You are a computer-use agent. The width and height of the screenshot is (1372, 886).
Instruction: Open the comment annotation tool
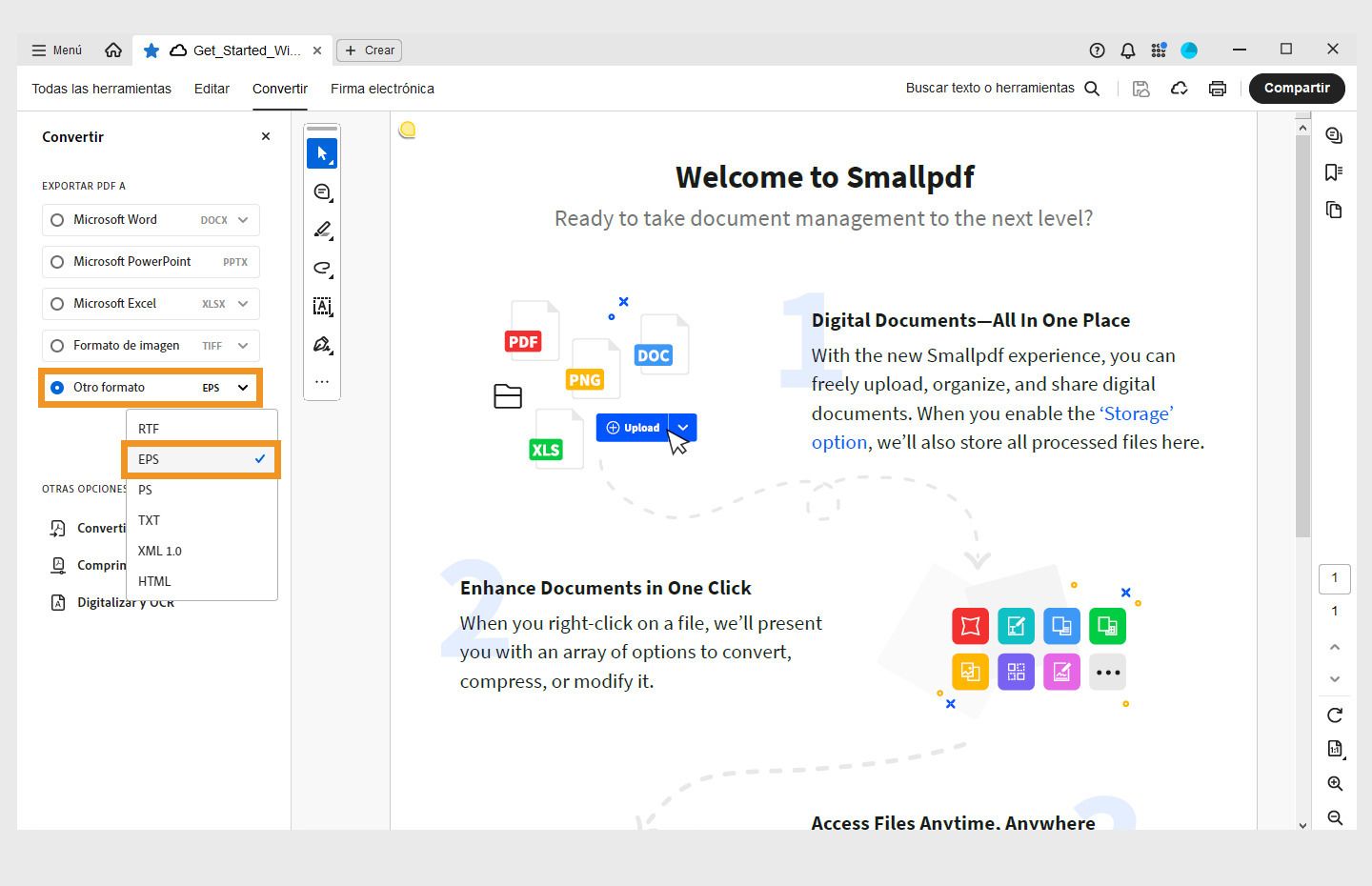click(x=322, y=191)
